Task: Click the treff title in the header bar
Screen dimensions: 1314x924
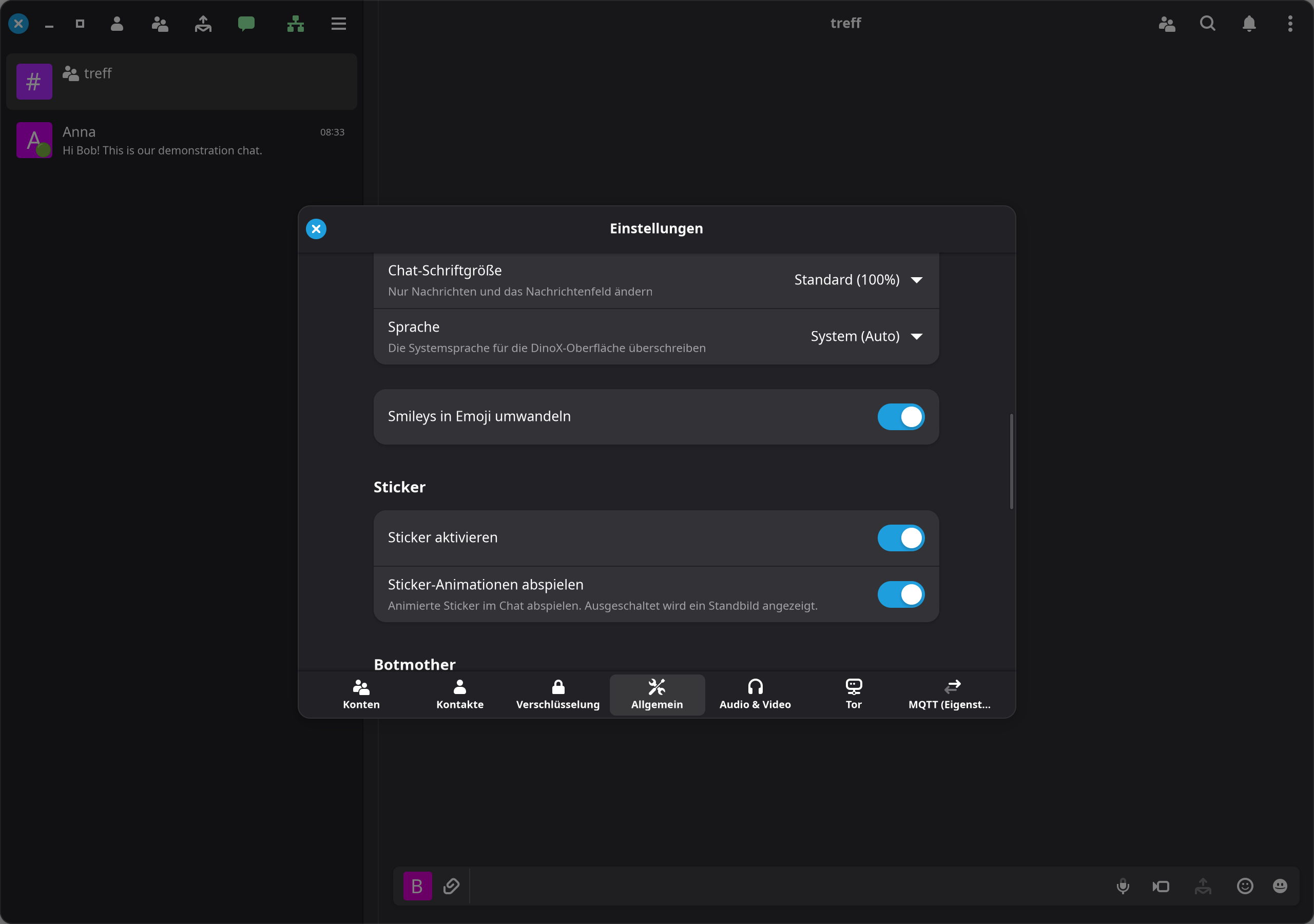Action: click(845, 24)
